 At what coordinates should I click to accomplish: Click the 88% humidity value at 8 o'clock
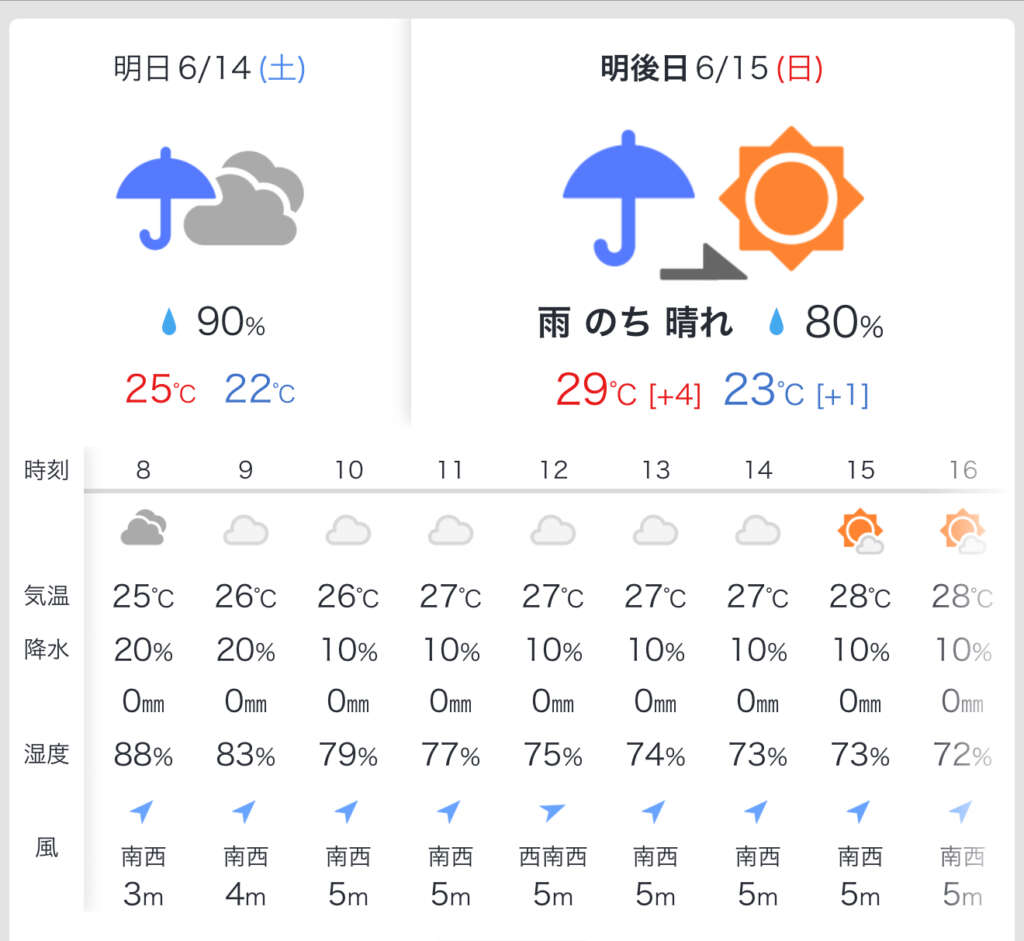coord(143,755)
